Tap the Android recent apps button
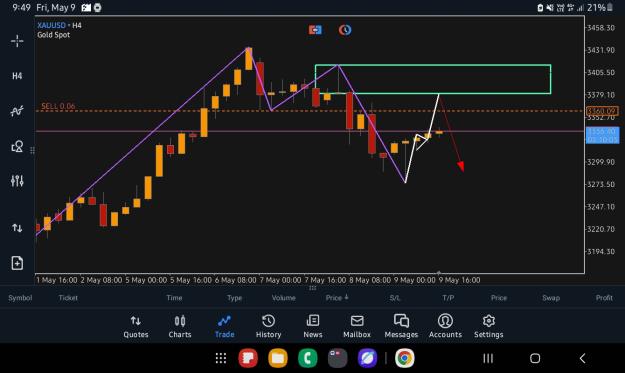The height and width of the screenshot is (373, 625). coord(488,358)
